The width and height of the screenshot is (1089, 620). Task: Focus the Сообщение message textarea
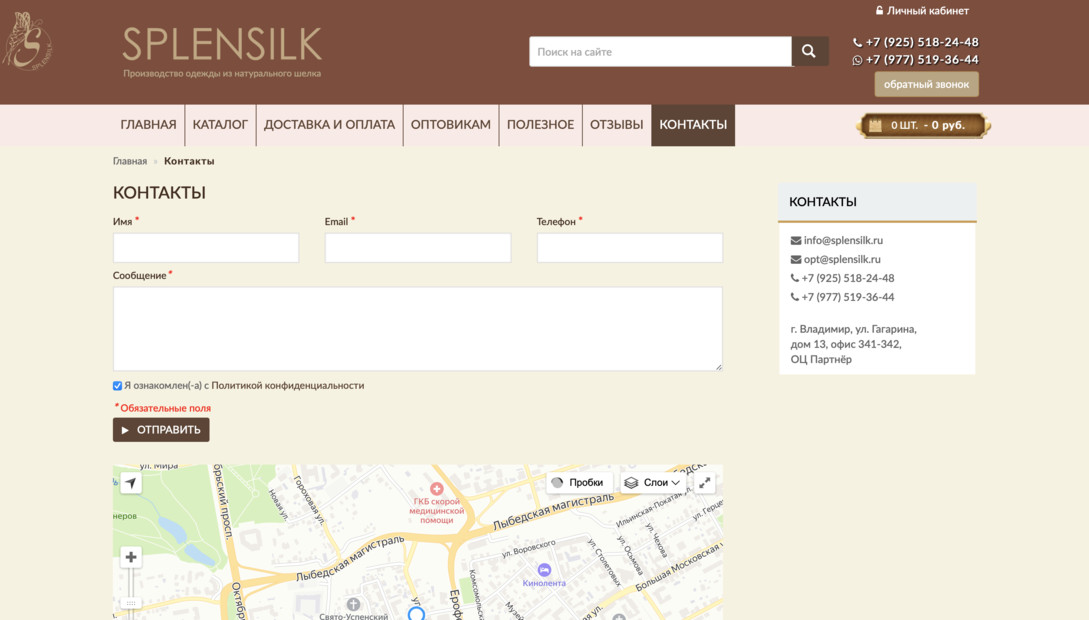[x=418, y=329]
